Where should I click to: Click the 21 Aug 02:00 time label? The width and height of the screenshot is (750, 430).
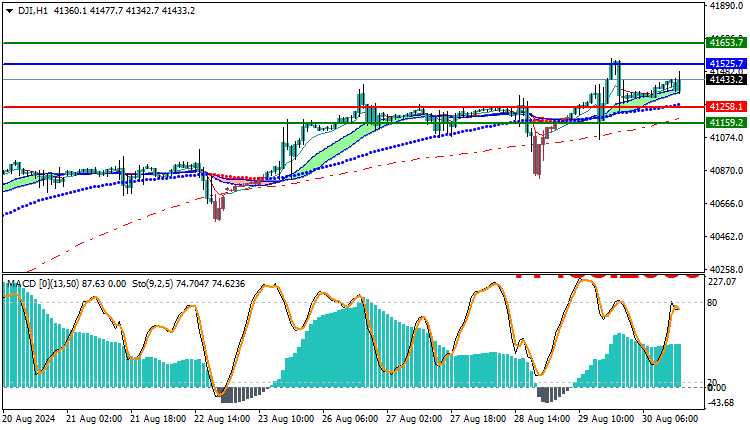pos(94,419)
